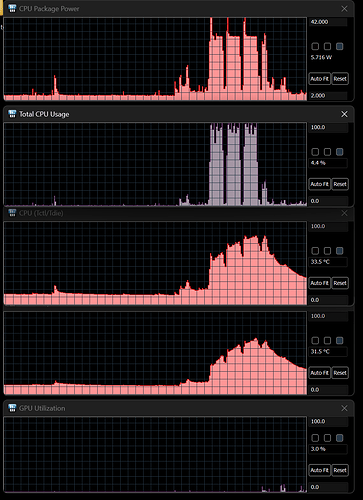The image size is (363, 500).
Task: Click the CPU Package Power window icon
Action: tap(12, 9)
